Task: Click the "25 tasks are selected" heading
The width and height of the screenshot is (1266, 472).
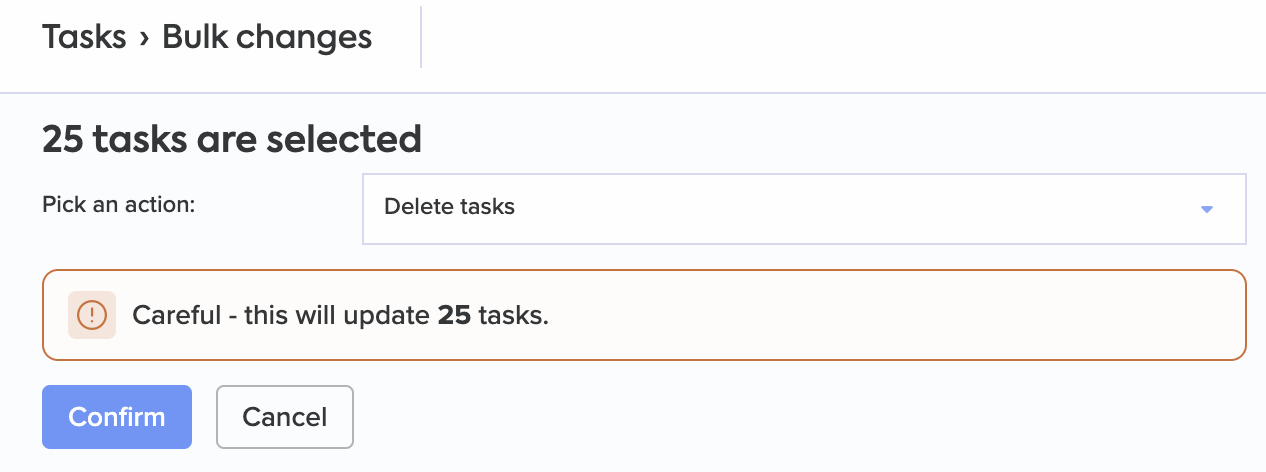Action: pos(231,139)
